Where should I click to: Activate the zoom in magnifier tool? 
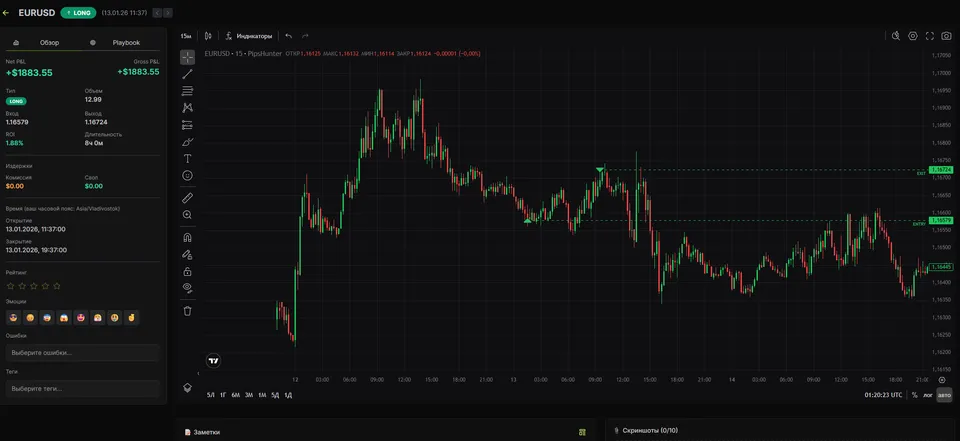pyautogui.click(x=187, y=215)
